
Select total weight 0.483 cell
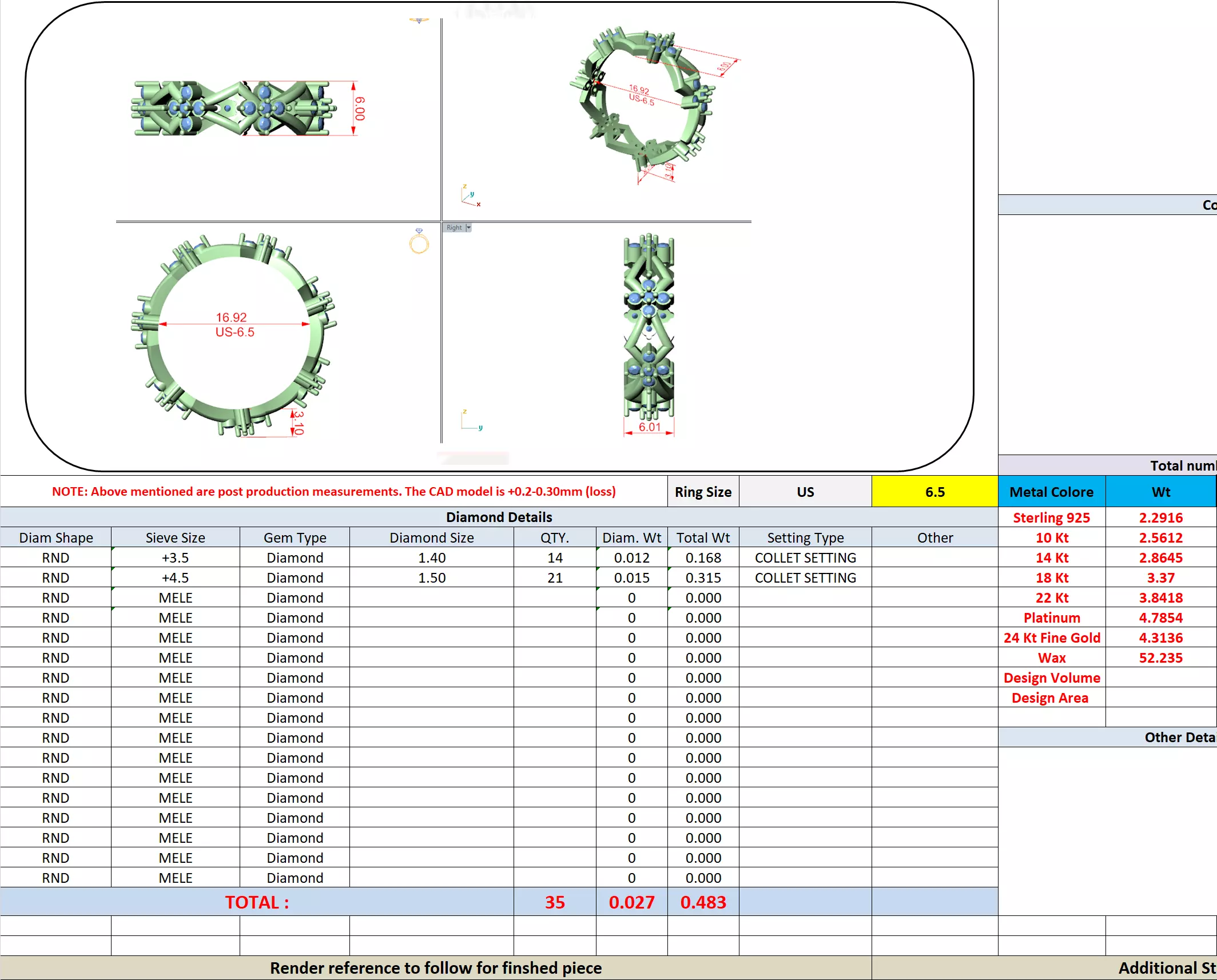[x=702, y=902]
